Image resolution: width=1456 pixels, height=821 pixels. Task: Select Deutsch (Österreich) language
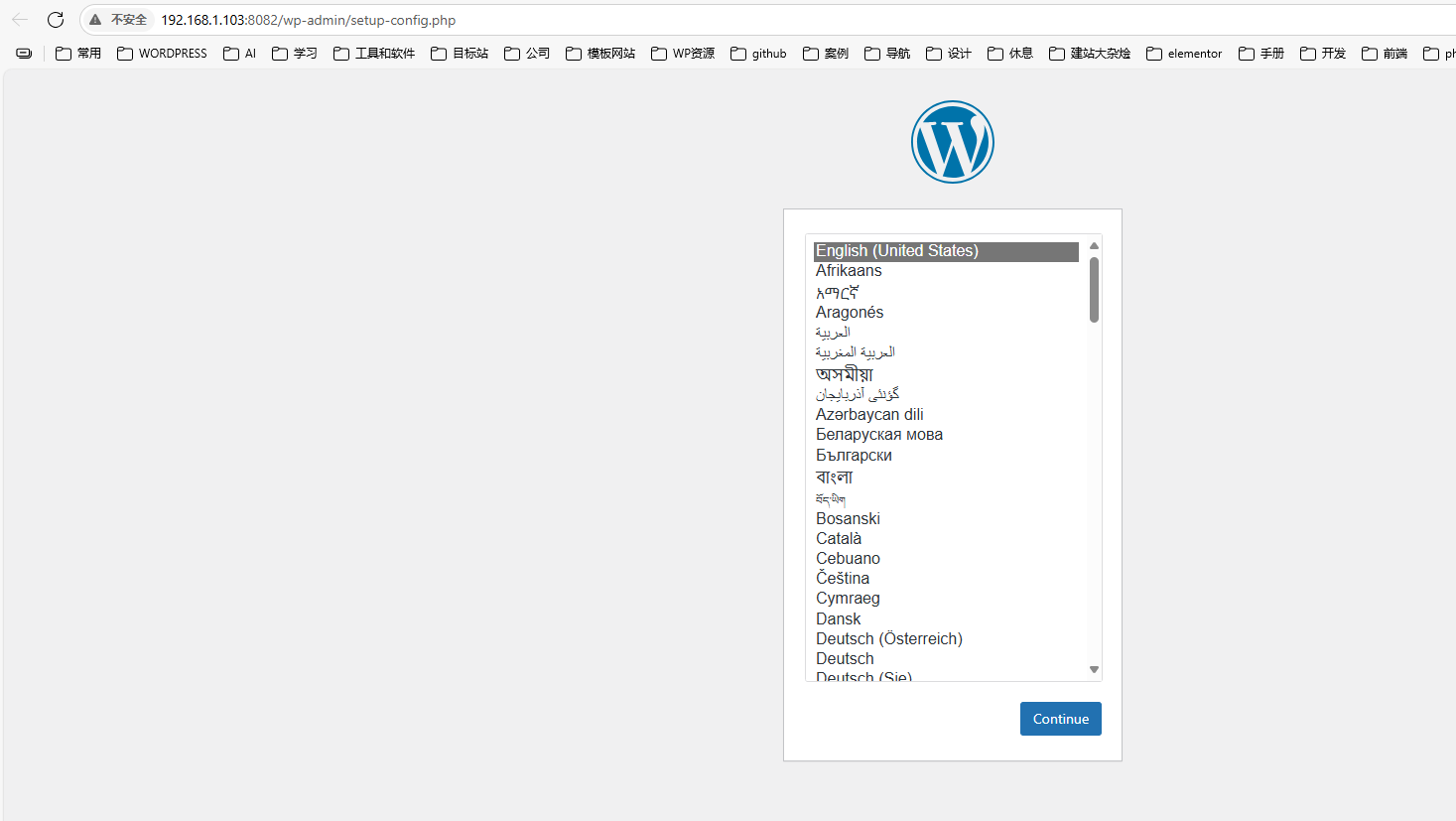pyautogui.click(x=946, y=638)
